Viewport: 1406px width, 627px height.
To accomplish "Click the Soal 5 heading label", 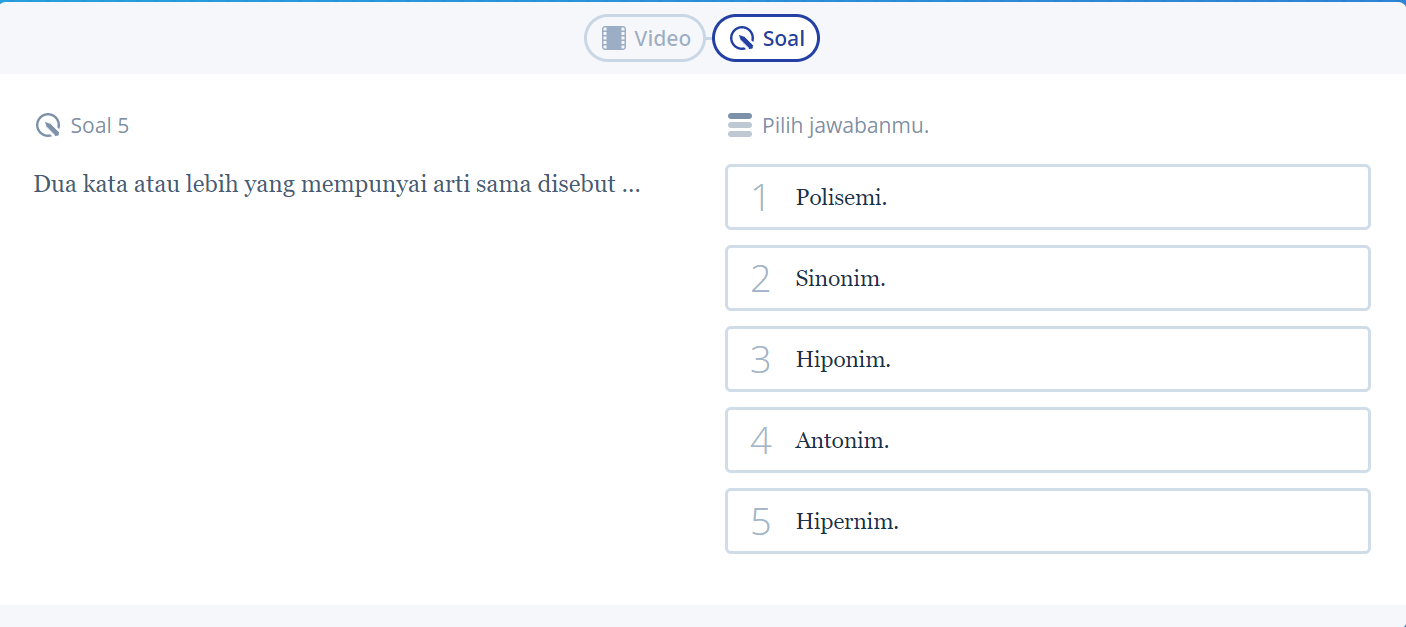I will [x=98, y=125].
